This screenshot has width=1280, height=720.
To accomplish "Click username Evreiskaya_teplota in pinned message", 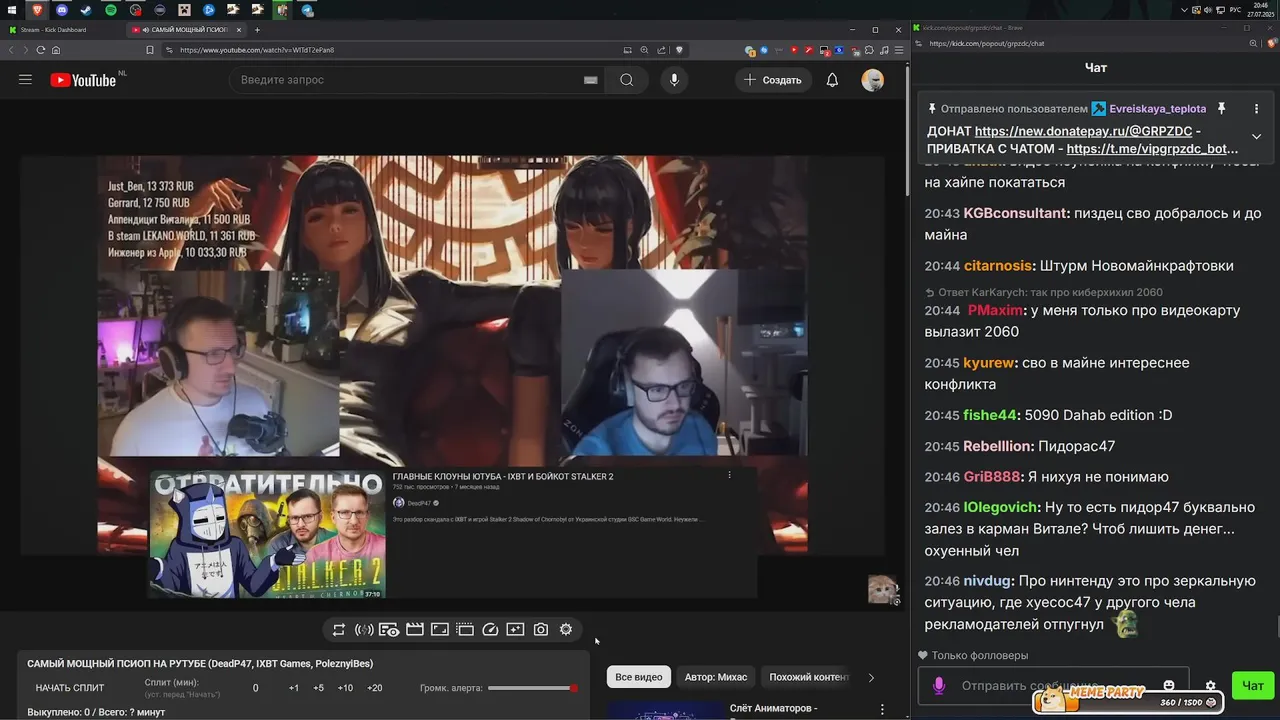I will [x=1157, y=108].
